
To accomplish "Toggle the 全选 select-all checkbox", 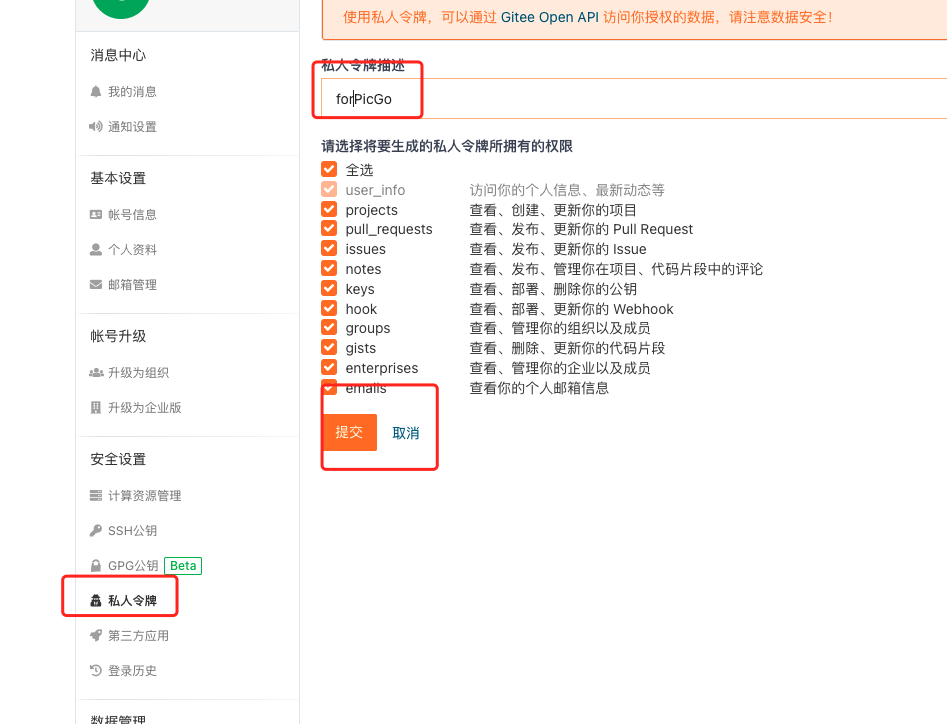I will [x=329, y=169].
